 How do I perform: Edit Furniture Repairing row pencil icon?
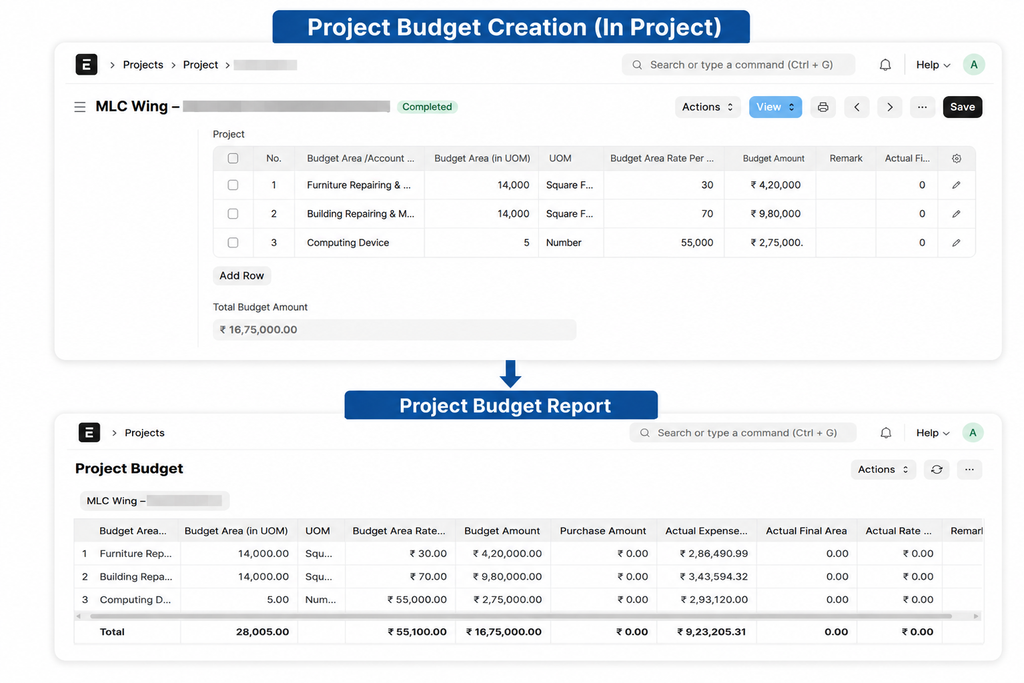tap(956, 185)
